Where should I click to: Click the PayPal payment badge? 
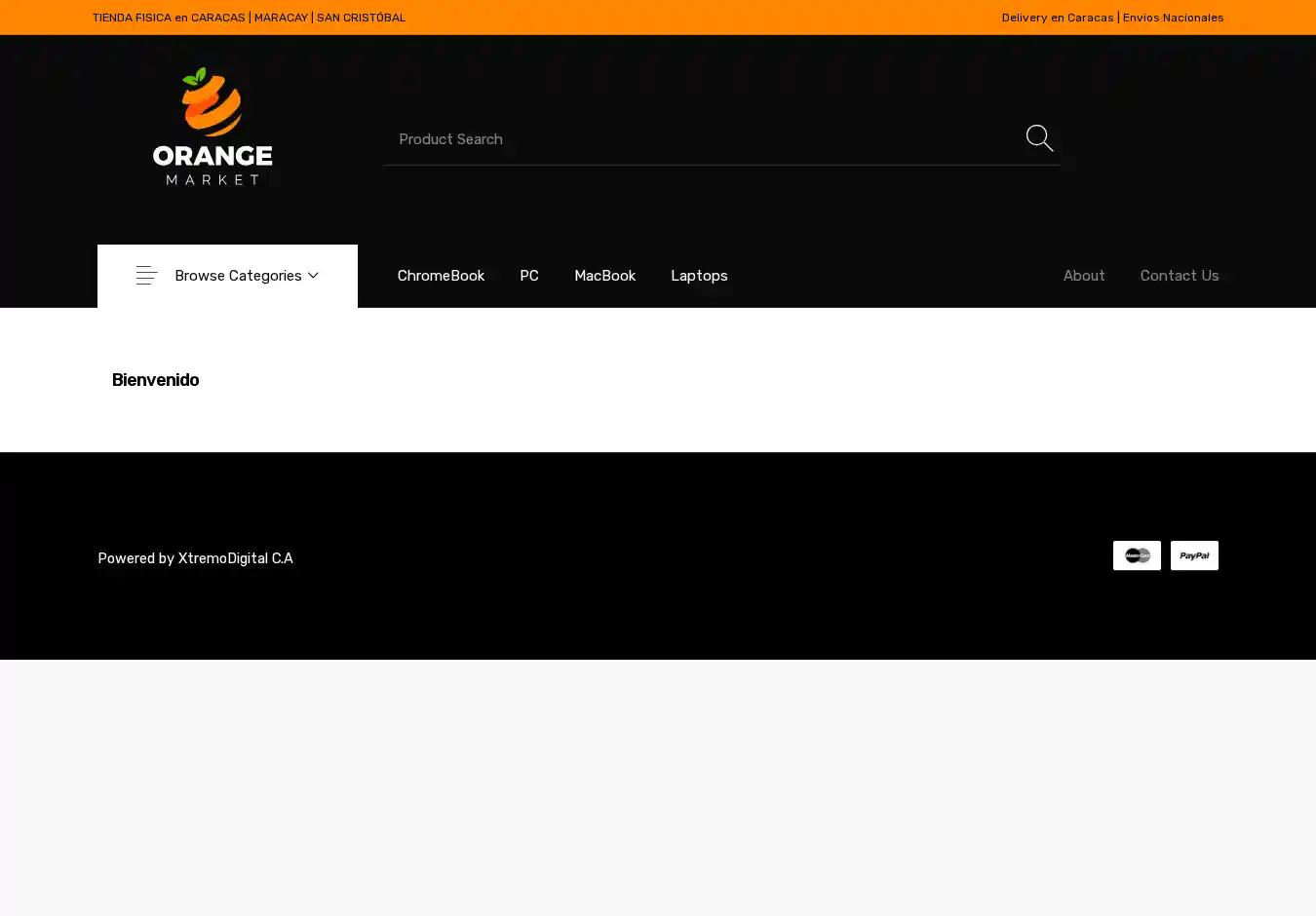coord(1194,555)
